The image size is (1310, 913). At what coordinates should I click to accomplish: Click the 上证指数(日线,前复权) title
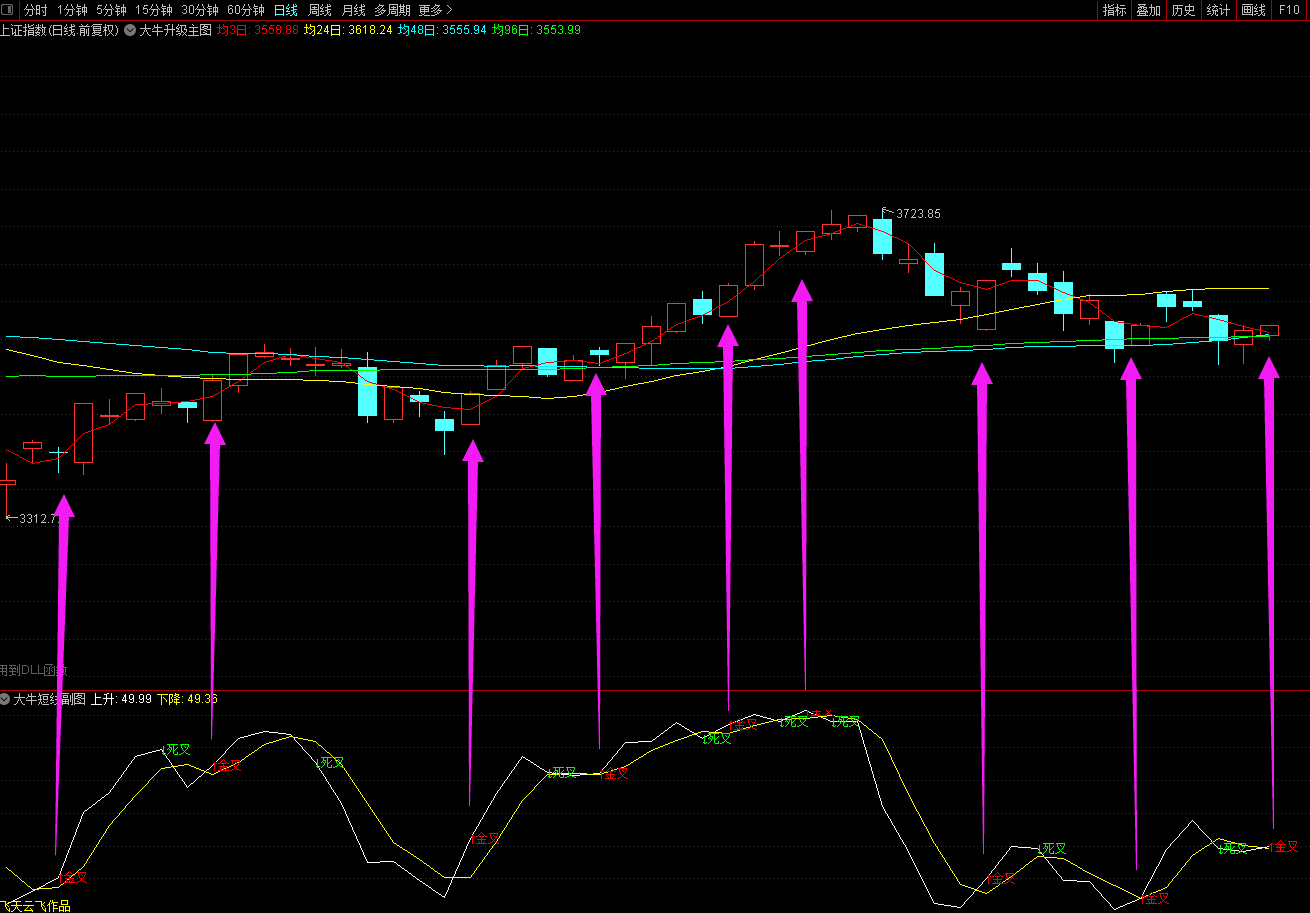(x=60, y=30)
